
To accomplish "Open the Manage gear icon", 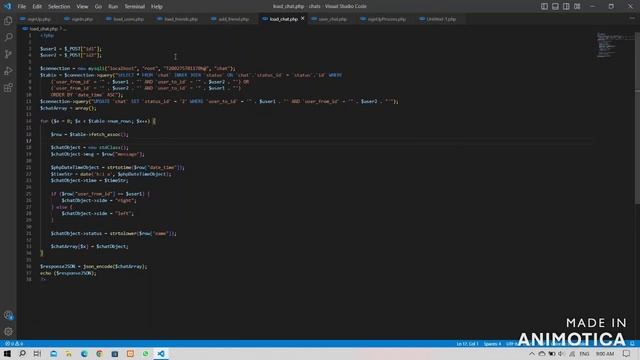I will (8, 331).
